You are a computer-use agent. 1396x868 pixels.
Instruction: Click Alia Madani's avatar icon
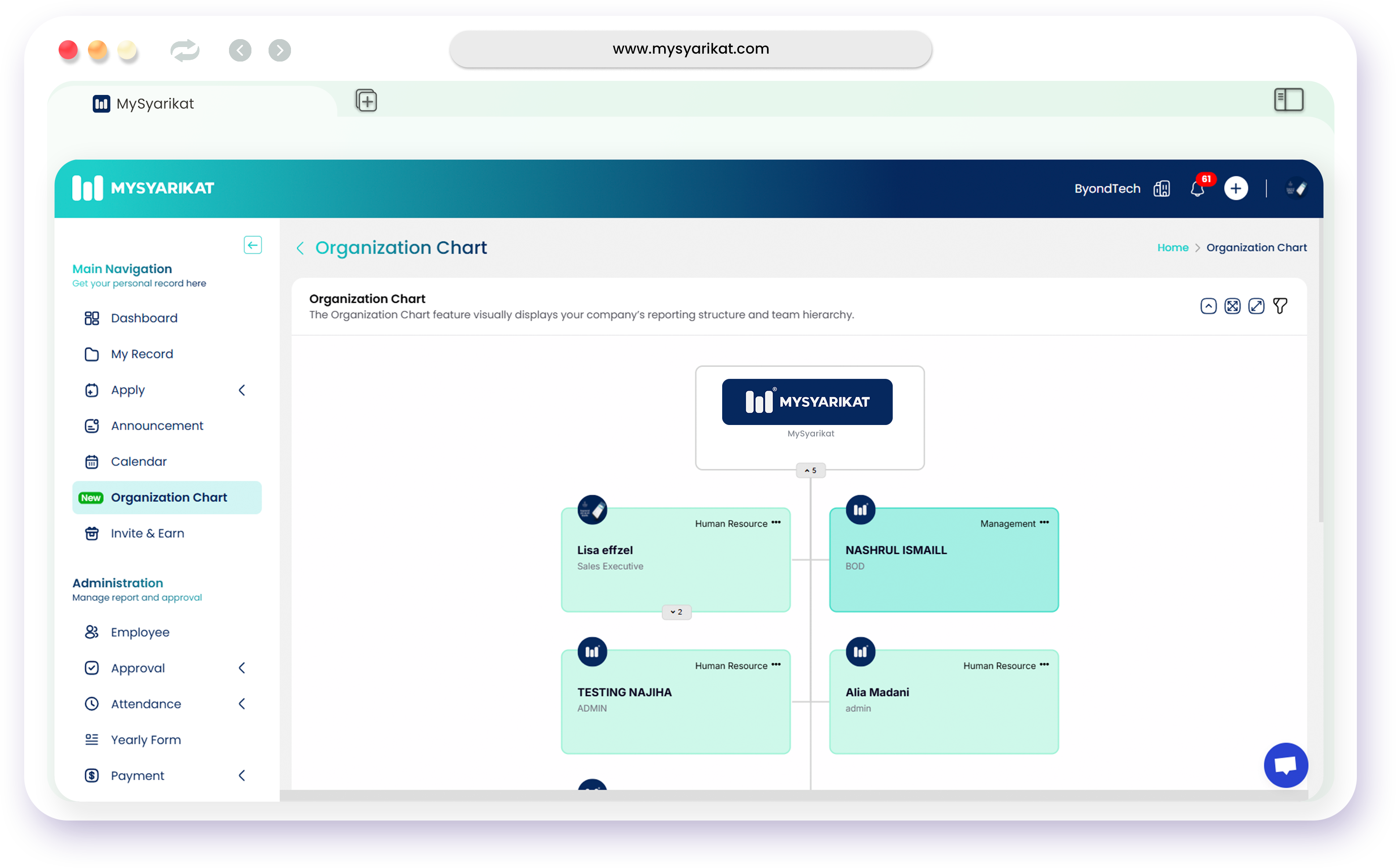click(860, 652)
